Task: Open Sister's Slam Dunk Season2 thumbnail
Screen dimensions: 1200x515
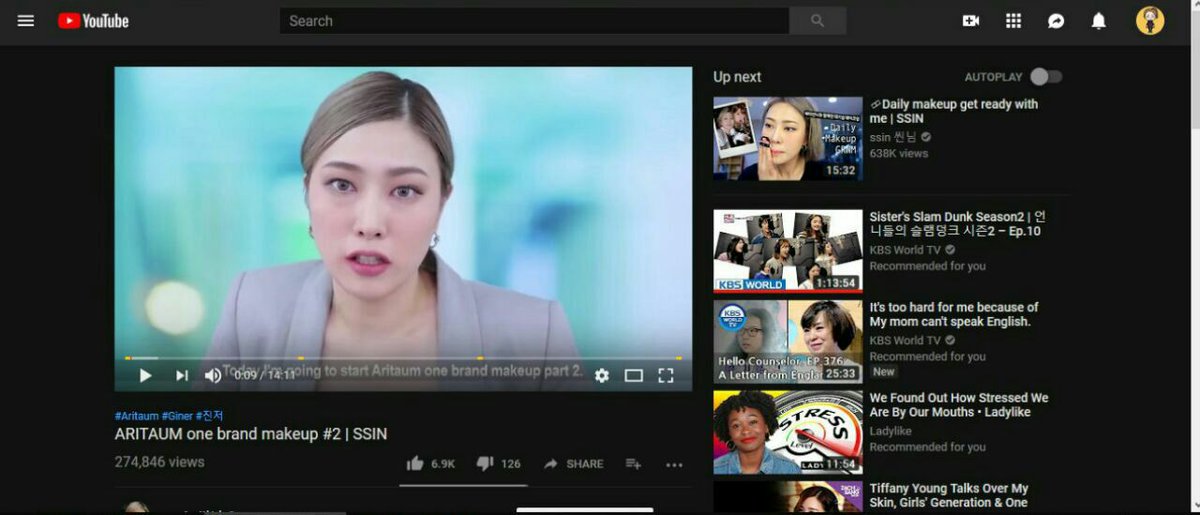Action: coord(788,251)
